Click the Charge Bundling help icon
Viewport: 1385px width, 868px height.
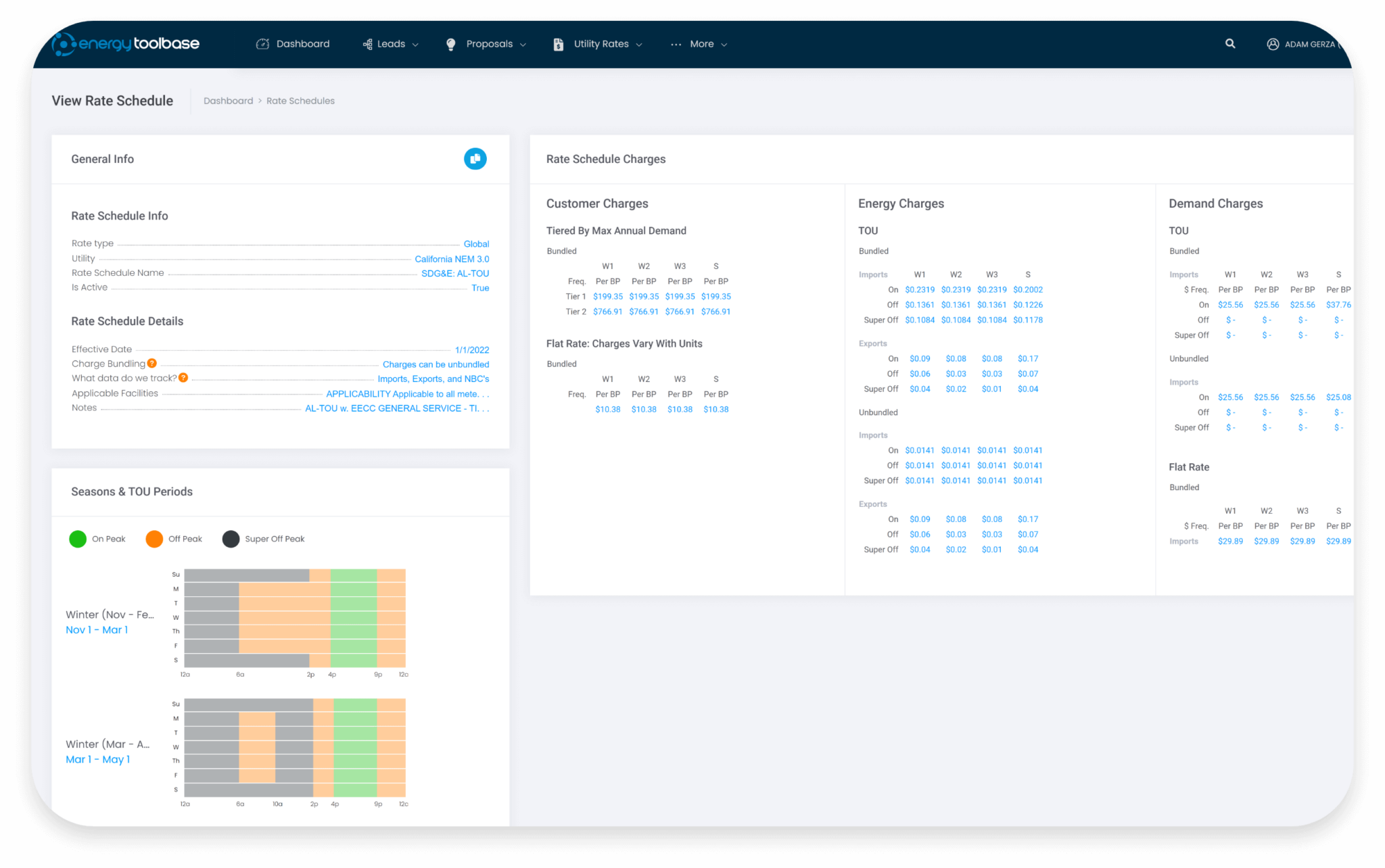tap(152, 363)
